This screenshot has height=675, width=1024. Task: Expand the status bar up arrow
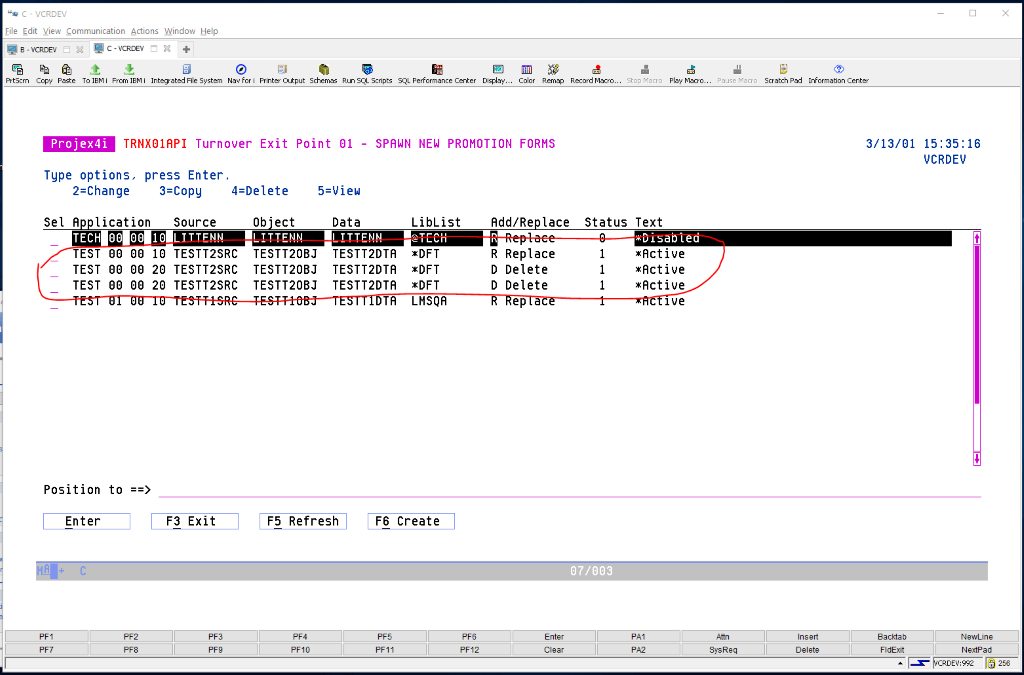click(901, 663)
